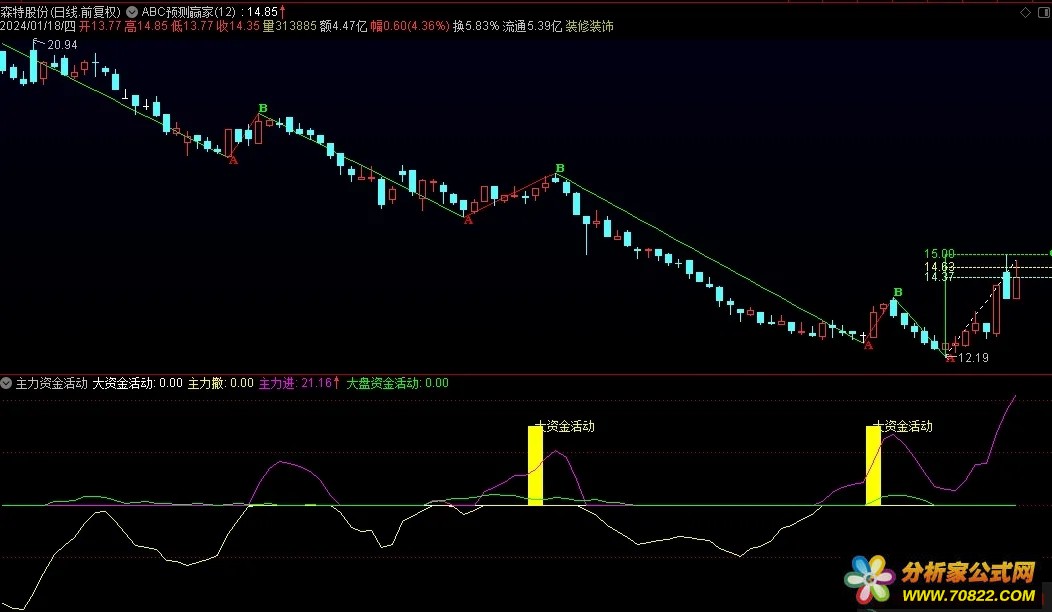Click the 14.37 price level label

click(x=939, y=276)
